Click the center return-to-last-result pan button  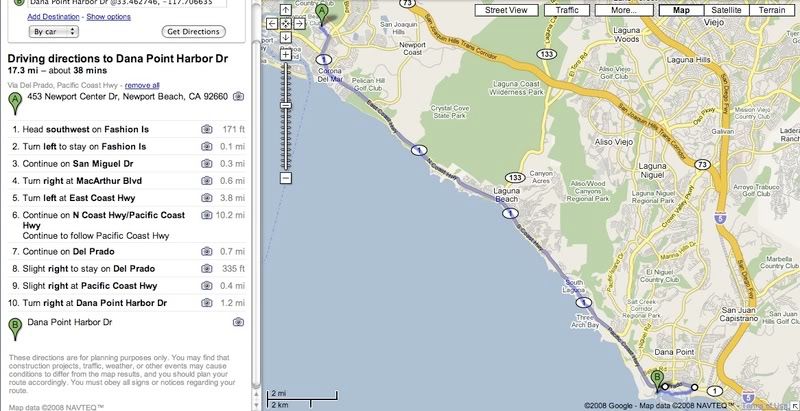pyautogui.click(x=286, y=23)
